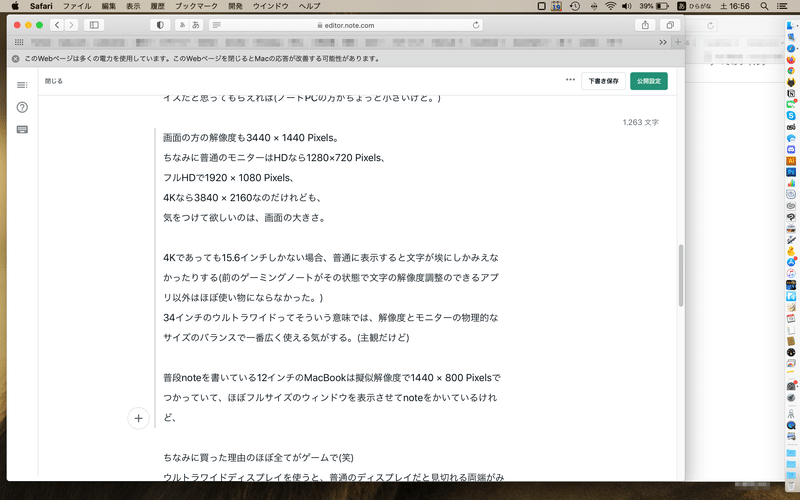
Task: Open the ヘルプ menu
Action: click(309, 6)
